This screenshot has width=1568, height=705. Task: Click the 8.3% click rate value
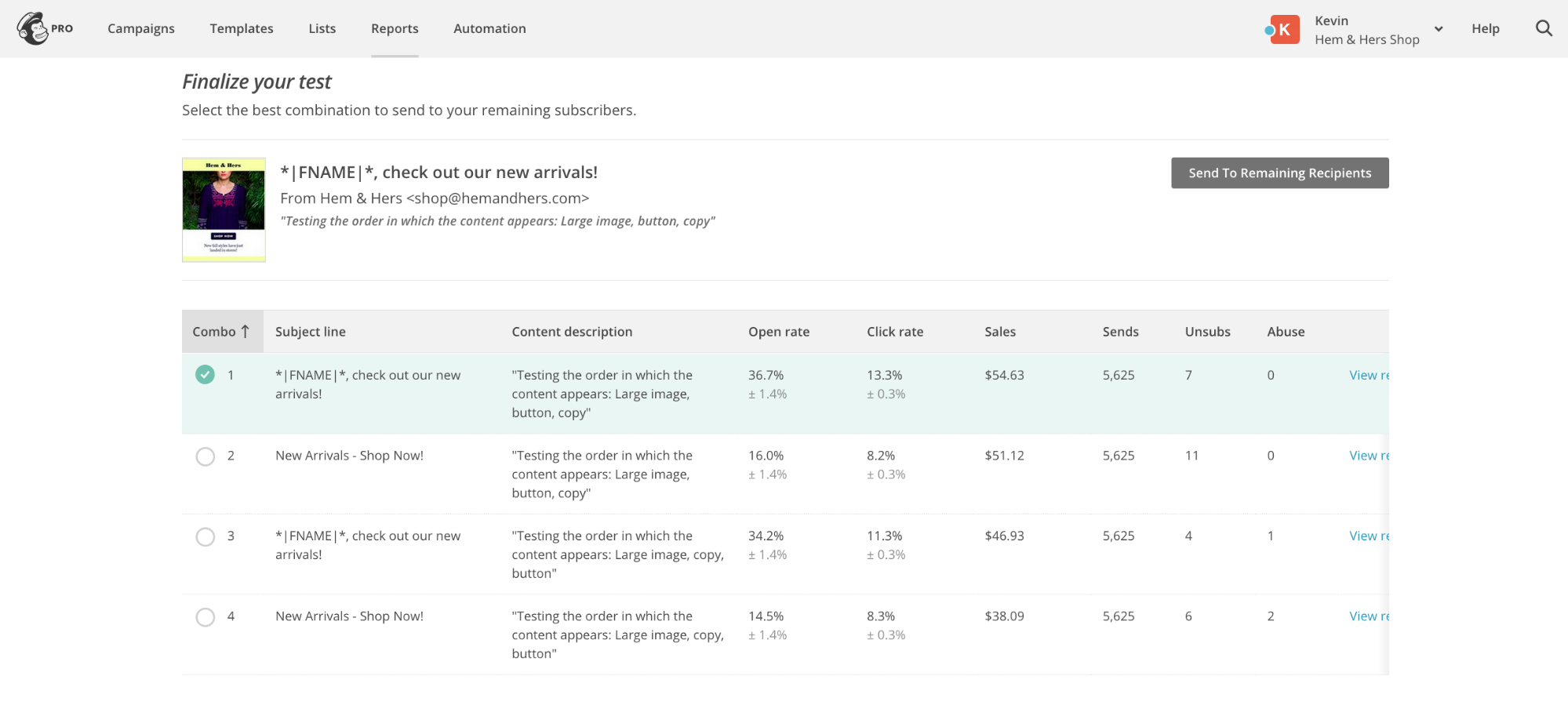pos(881,616)
